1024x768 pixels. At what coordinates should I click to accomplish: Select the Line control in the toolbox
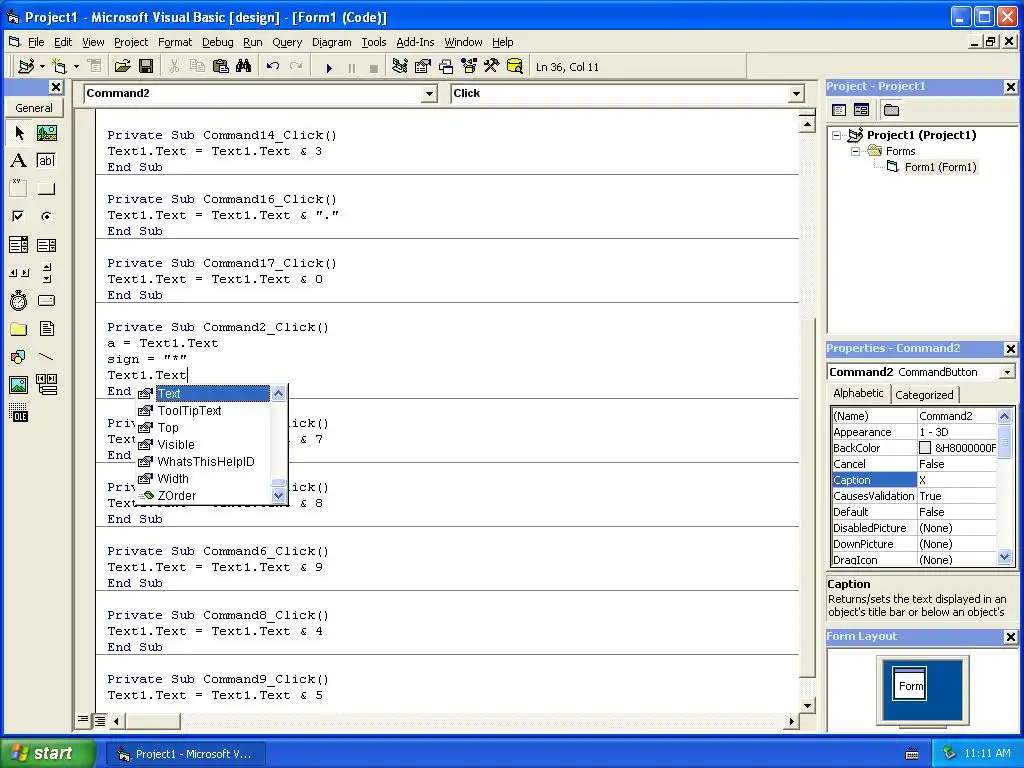pyautogui.click(x=46, y=357)
